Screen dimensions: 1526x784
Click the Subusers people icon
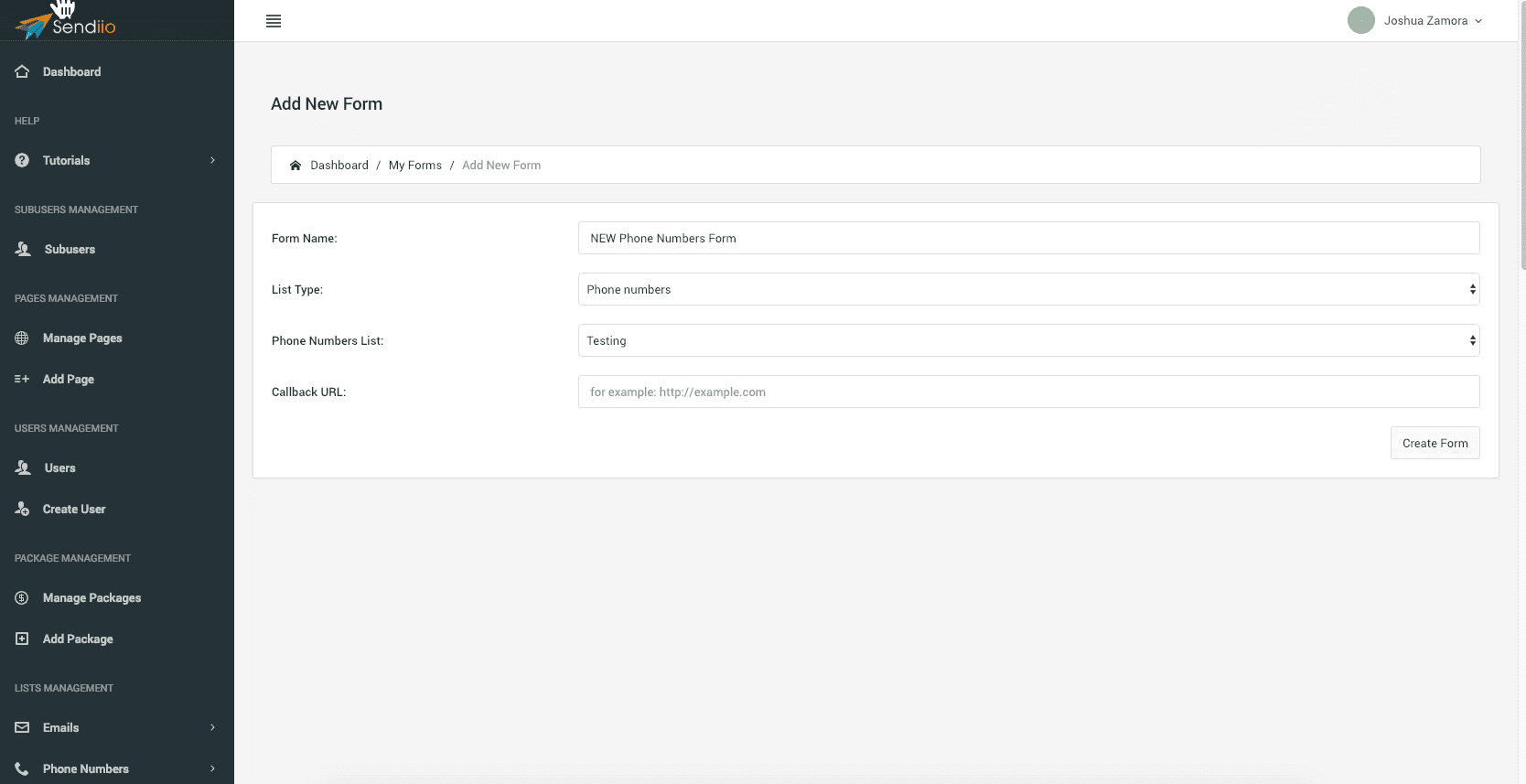pyautogui.click(x=23, y=249)
